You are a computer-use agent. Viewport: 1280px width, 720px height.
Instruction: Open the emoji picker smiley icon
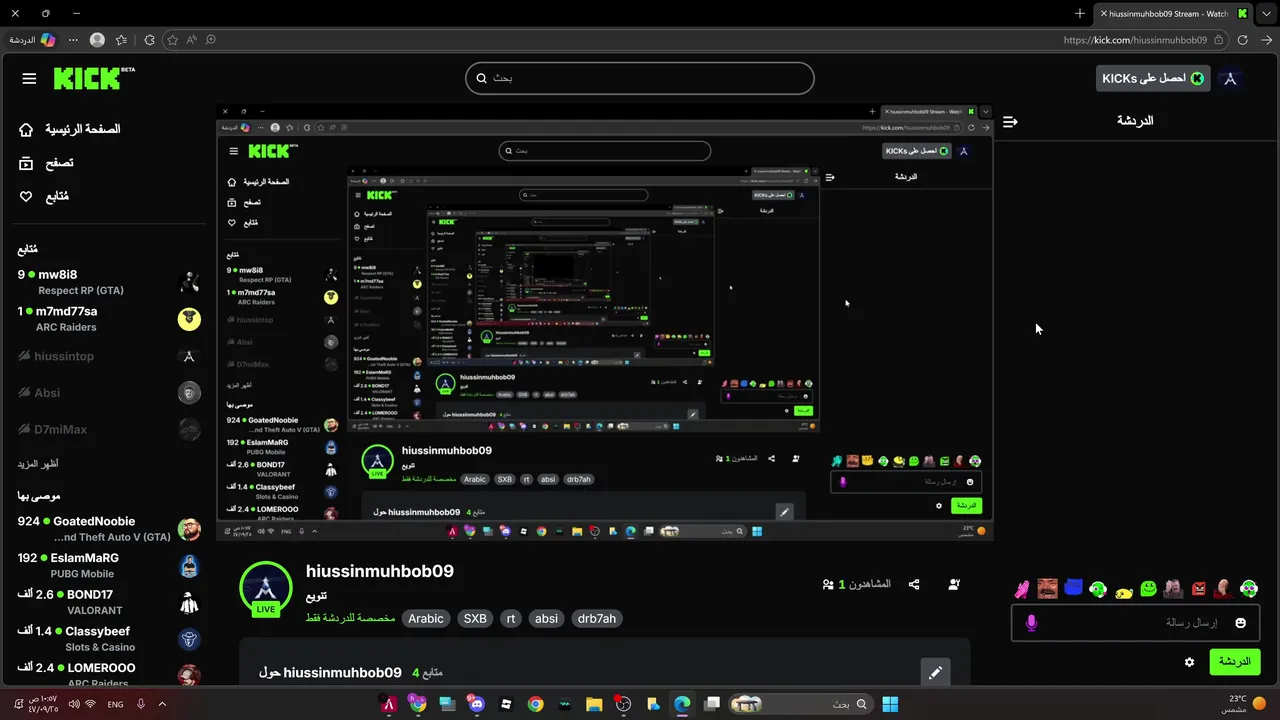[x=1241, y=623]
